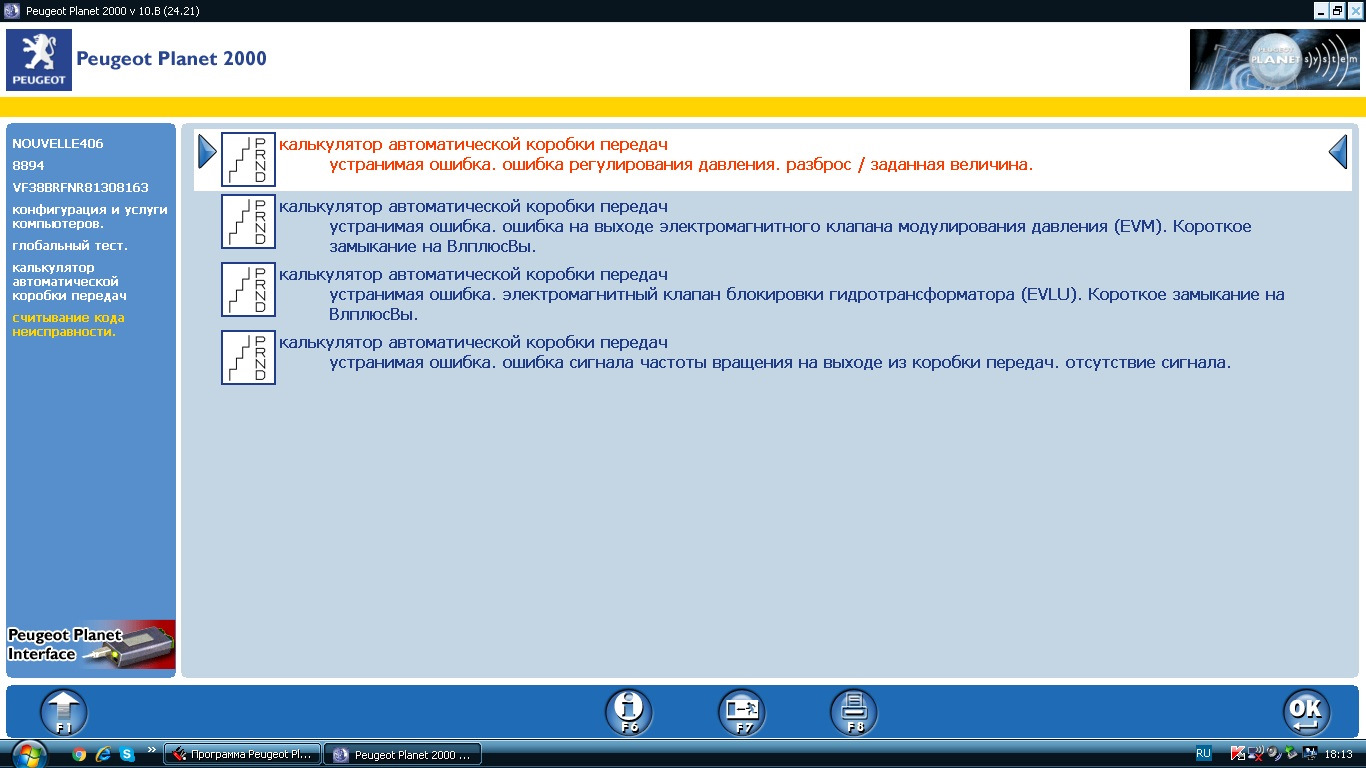Expand the quick launch overflow chevron
Image resolution: width=1366 pixels, height=768 pixels.
[152, 750]
